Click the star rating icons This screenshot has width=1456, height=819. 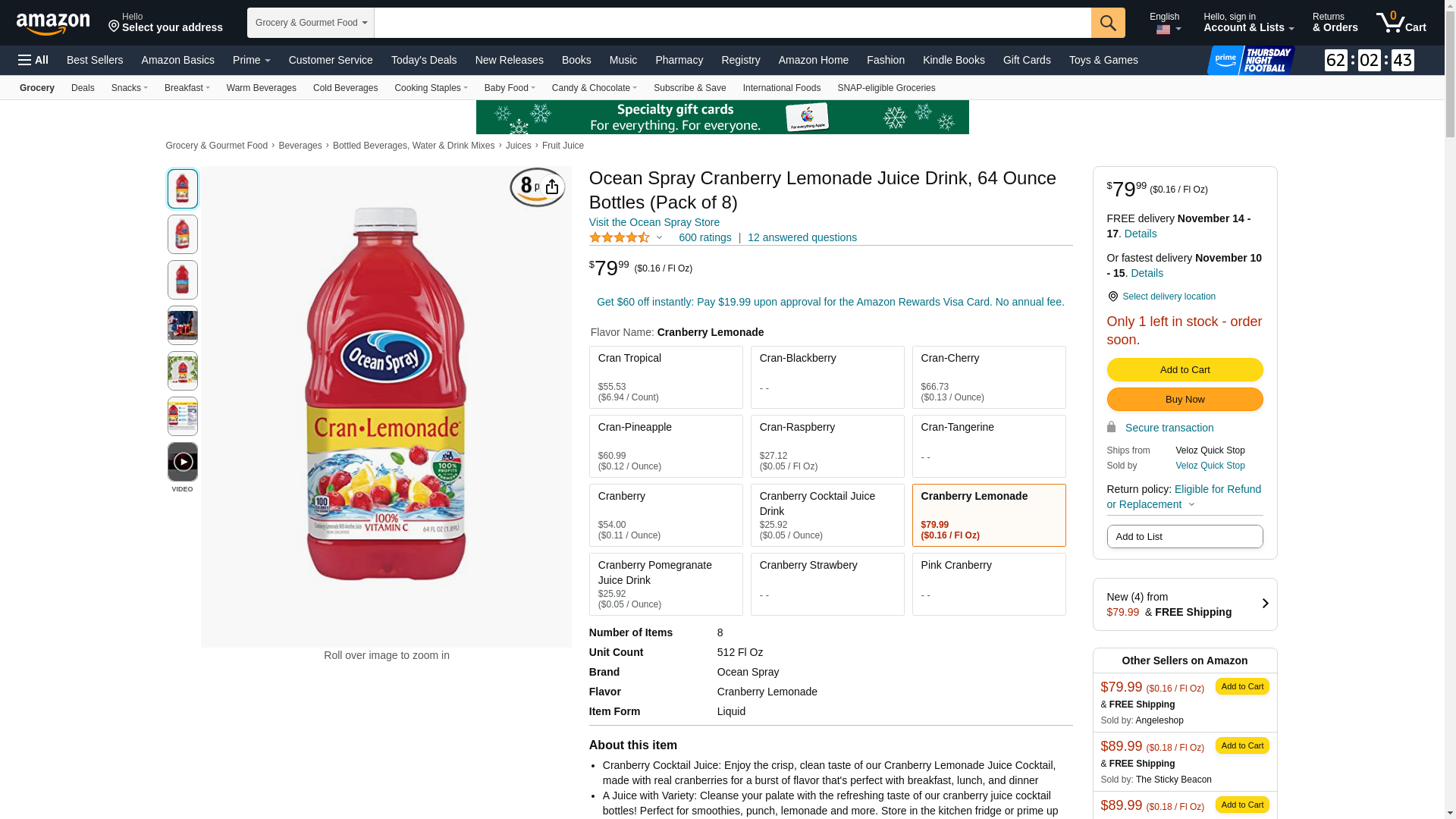click(620, 238)
